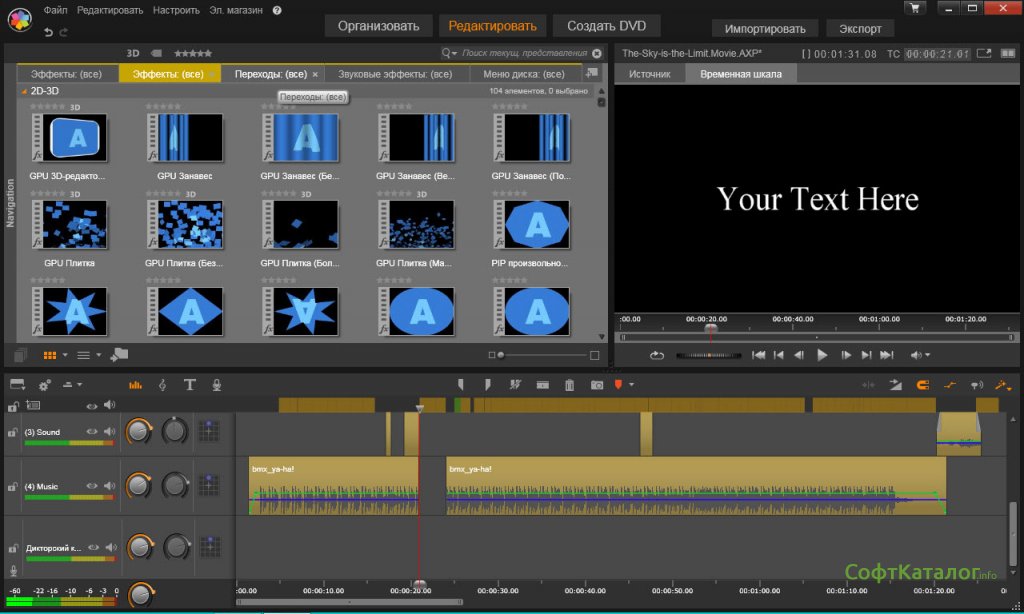Screen dimensions: 1024x614
Task: Mute the Music track speaker
Action: 109,486
